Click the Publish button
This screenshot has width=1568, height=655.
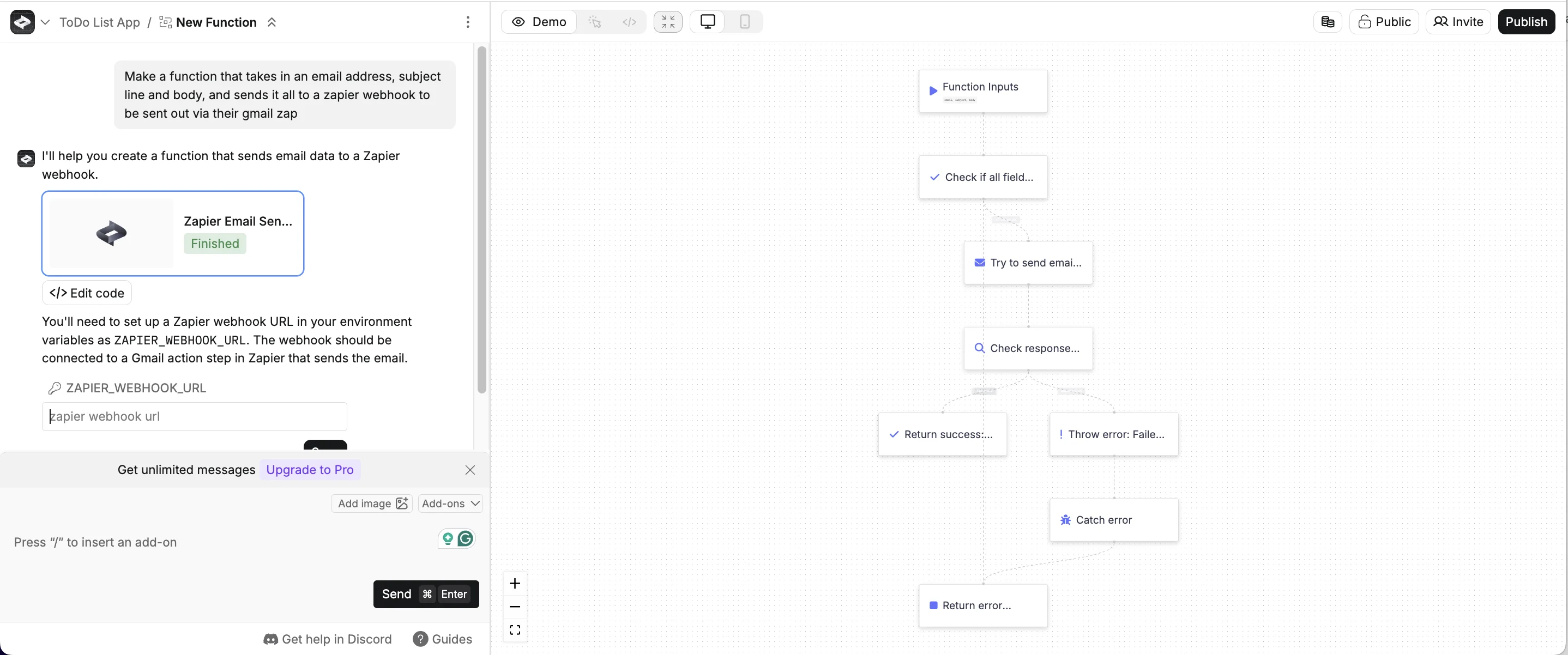(x=1525, y=22)
